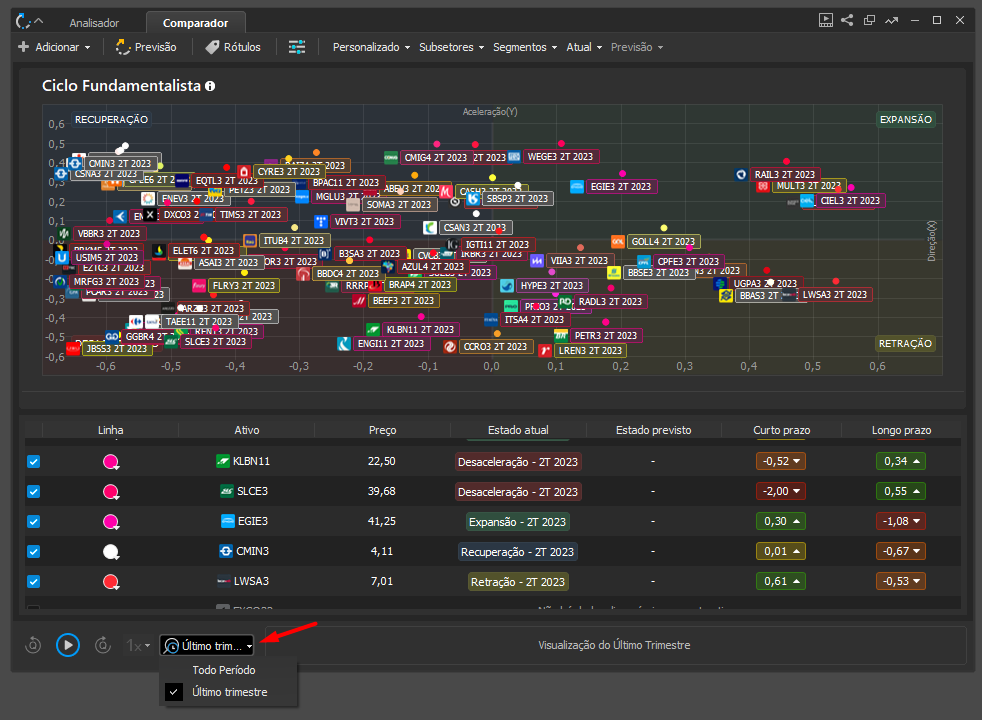Click LWSA3 red line color swatch
Image resolution: width=982 pixels, height=720 pixels.
coord(111,582)
